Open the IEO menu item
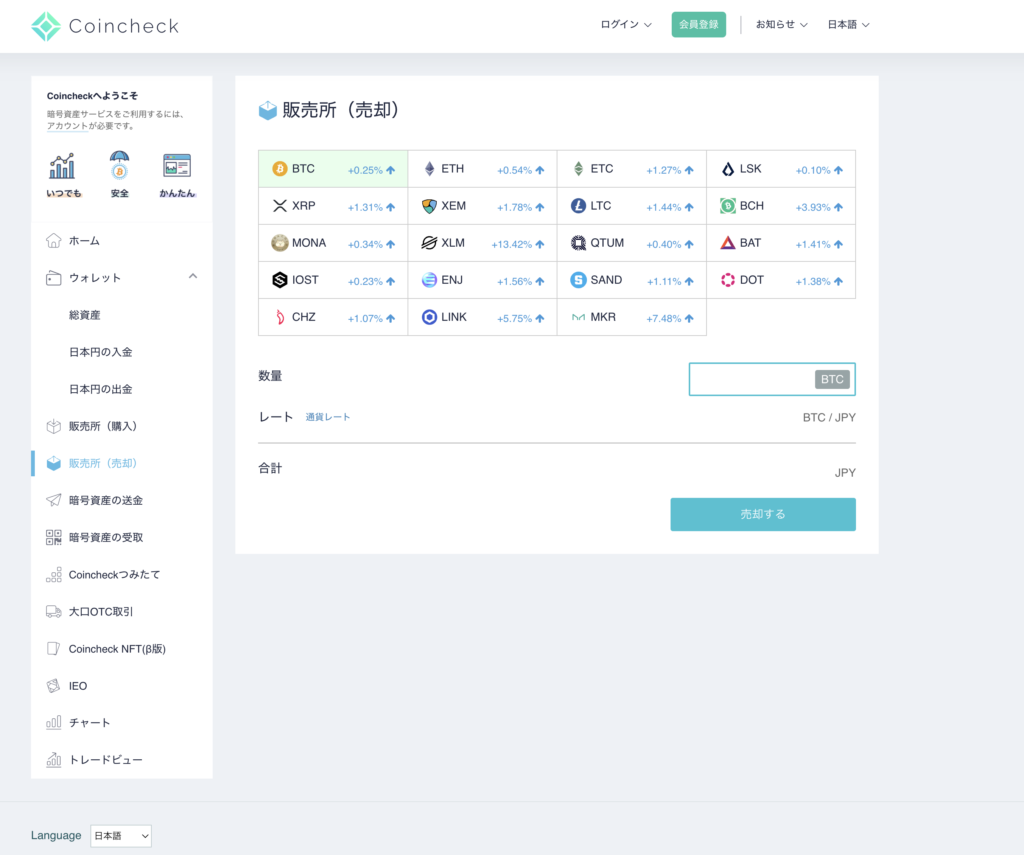Screen dimensions: 1024x855 pos(78,686)
